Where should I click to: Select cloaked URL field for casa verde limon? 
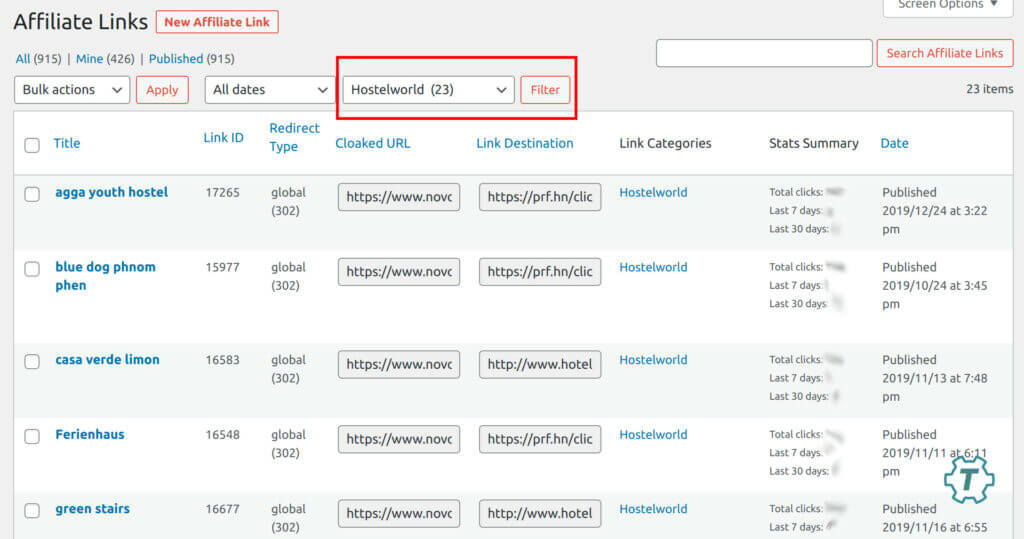pos(399,364)
